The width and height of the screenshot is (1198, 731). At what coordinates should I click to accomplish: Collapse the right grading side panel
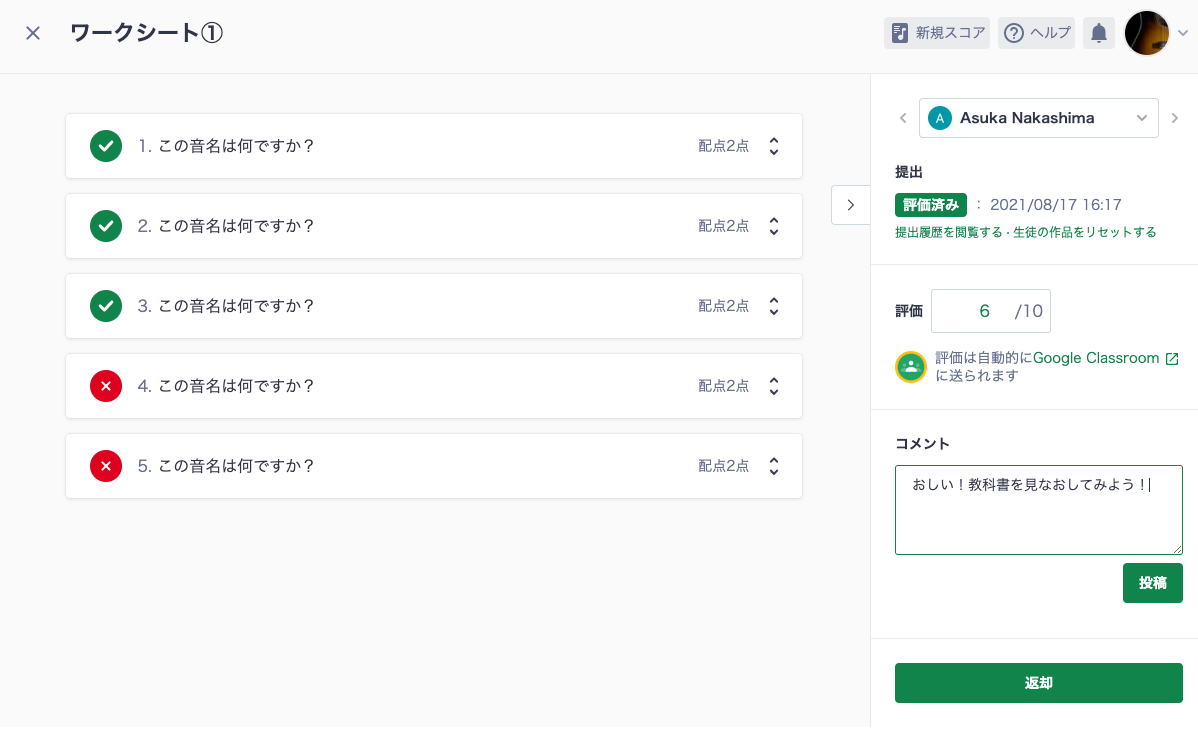click(x=850, y=205)
